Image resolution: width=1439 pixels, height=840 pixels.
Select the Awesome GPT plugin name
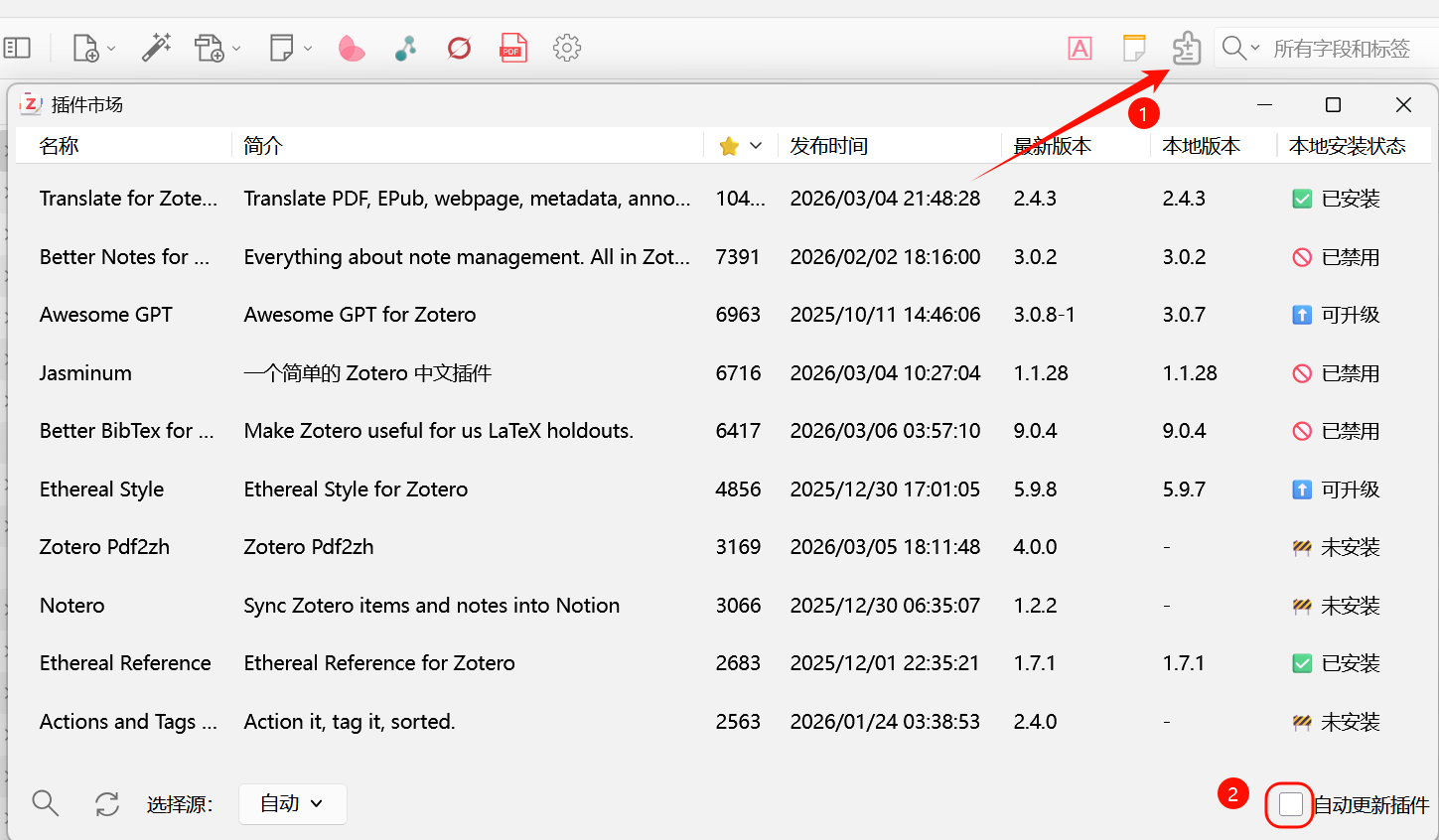coord(106,315)
